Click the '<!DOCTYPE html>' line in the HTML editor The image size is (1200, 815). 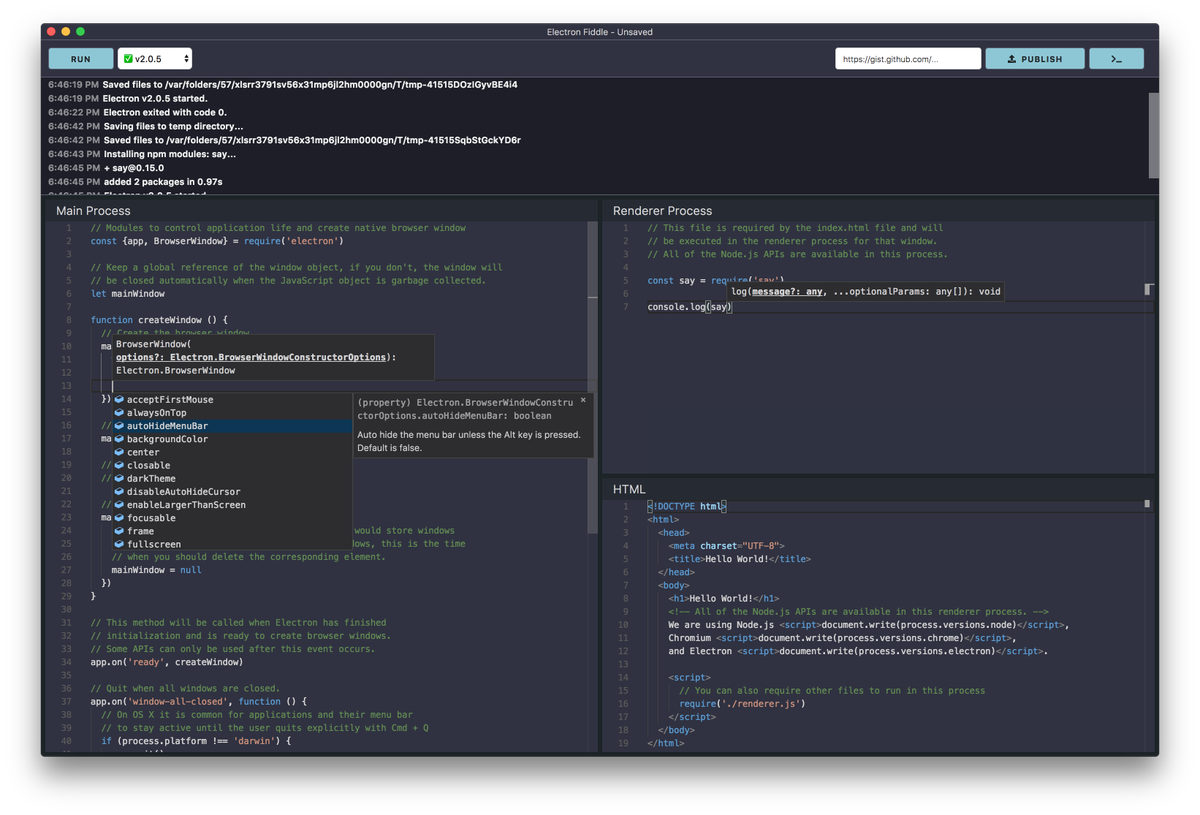(686, 506)
